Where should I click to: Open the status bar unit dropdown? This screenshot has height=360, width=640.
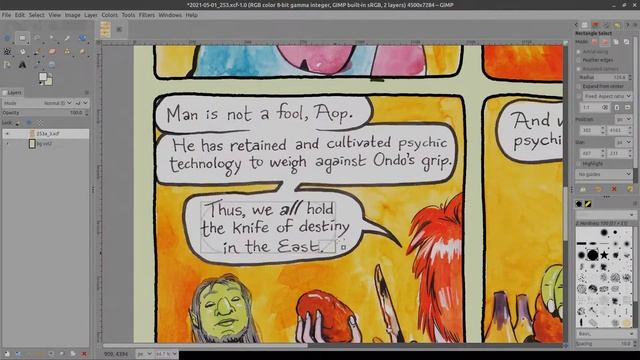pyautogui.click(x=144, y=354)
